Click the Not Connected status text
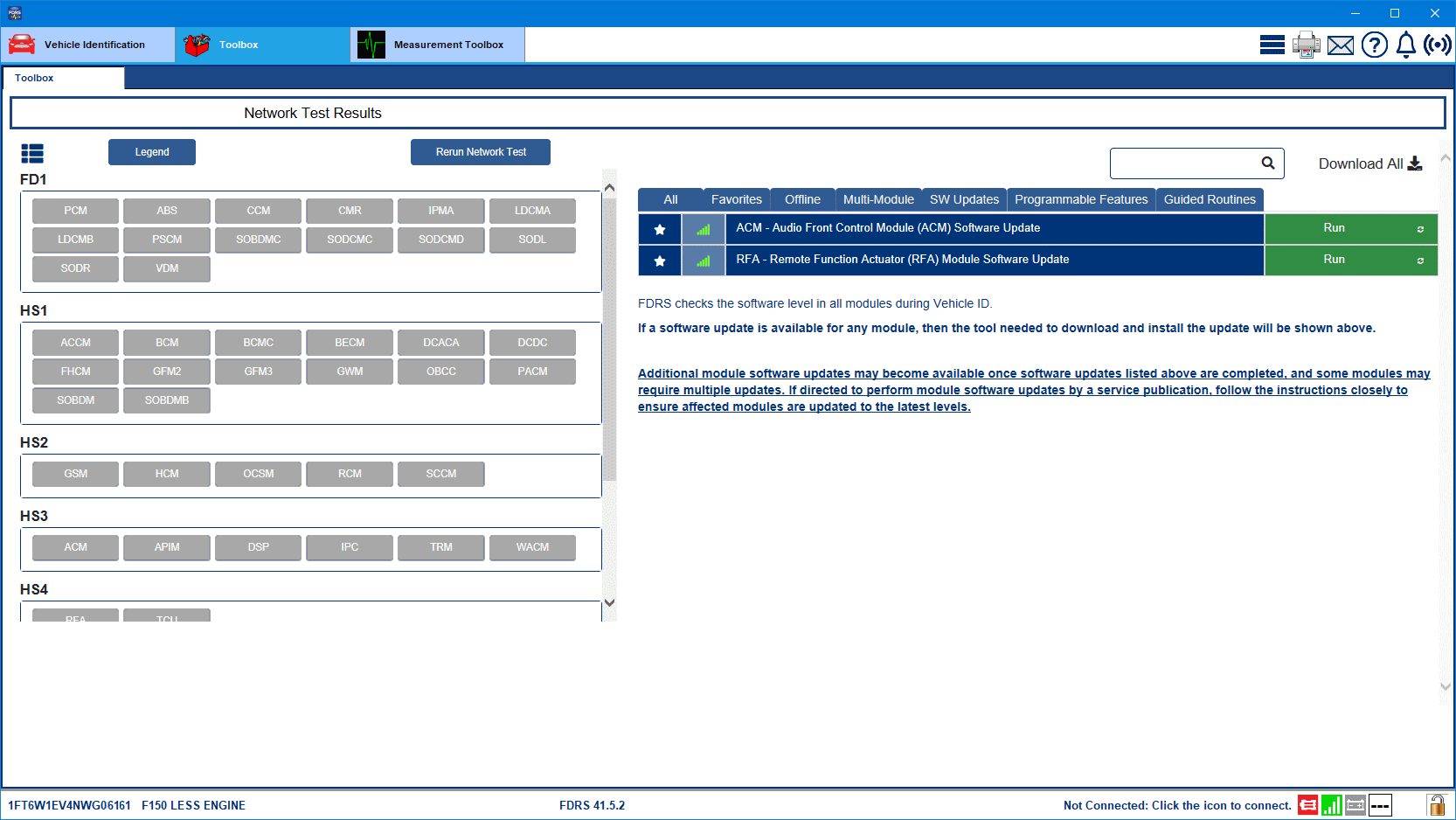This screenshot has height=820, width=1456. click(x=1177, y=805)
